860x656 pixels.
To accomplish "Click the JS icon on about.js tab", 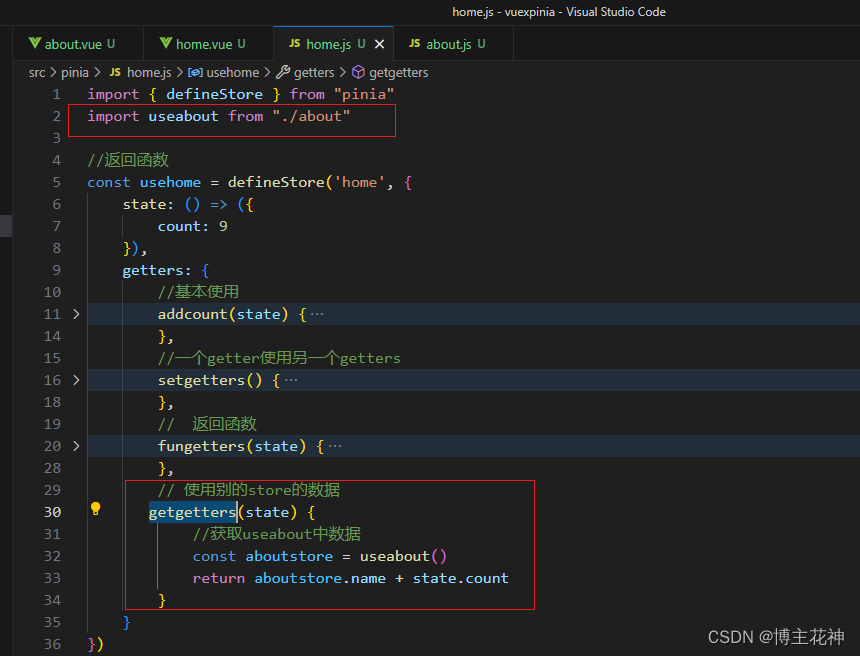I will coord(415,43).
